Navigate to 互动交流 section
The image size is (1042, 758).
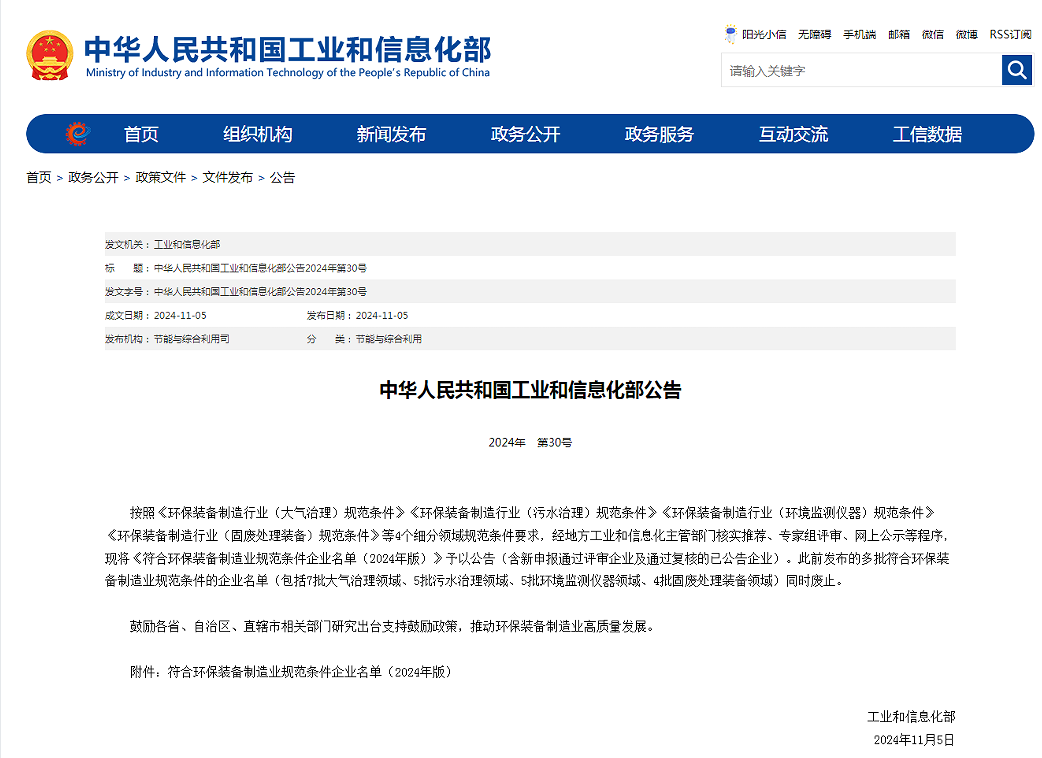(x=793, y=134)
